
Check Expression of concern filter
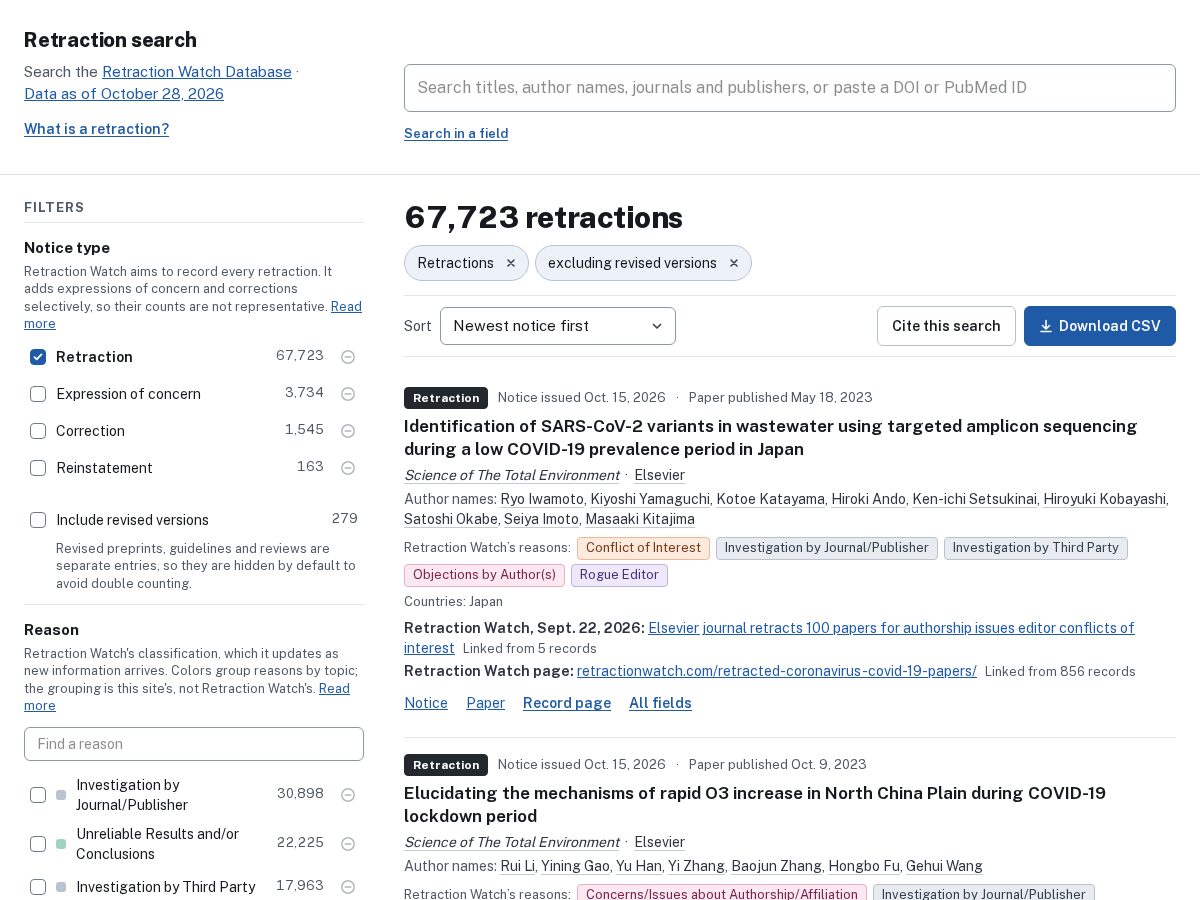(x=38, y=394)
